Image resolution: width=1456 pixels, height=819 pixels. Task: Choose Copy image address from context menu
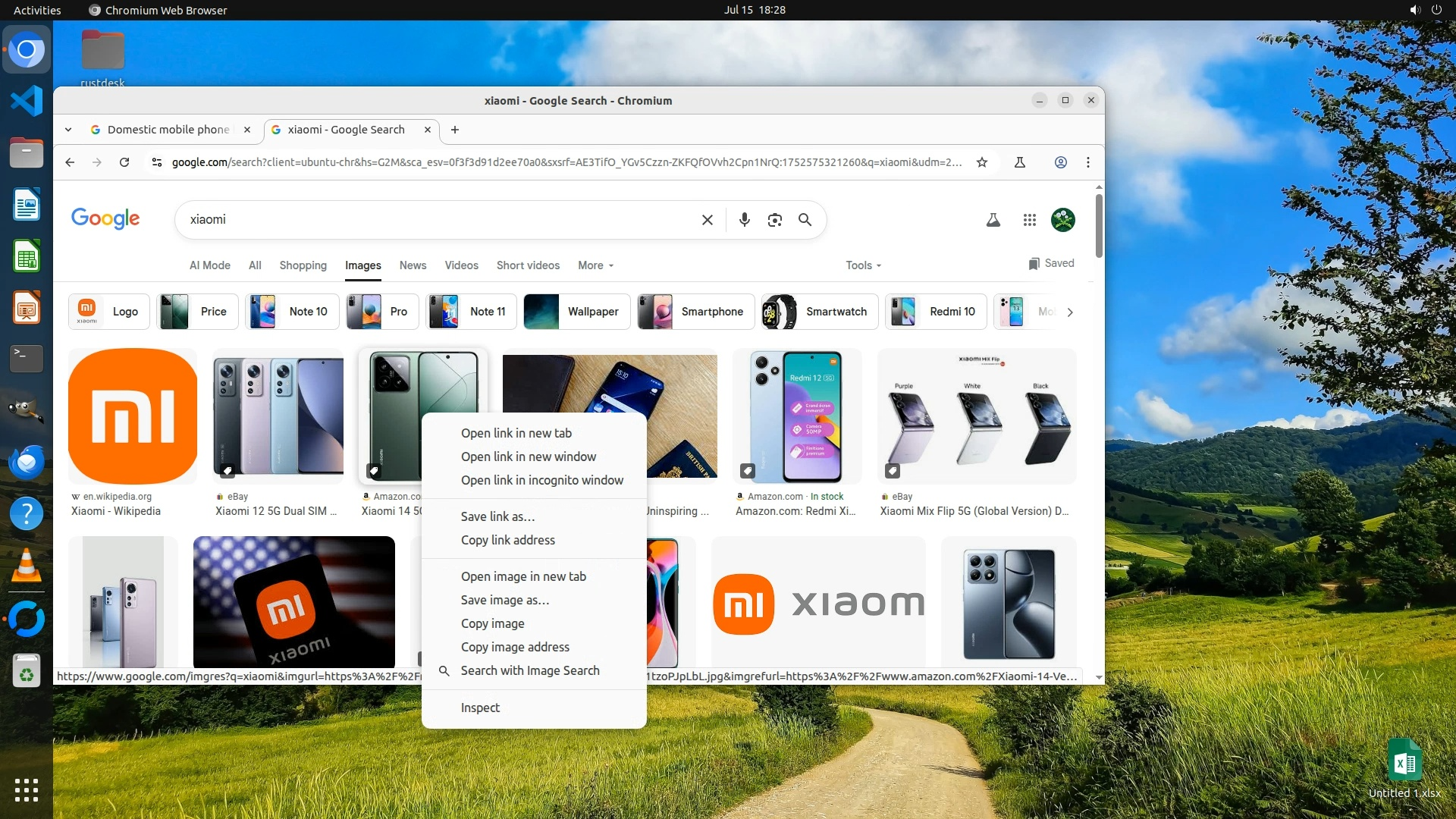515,647
